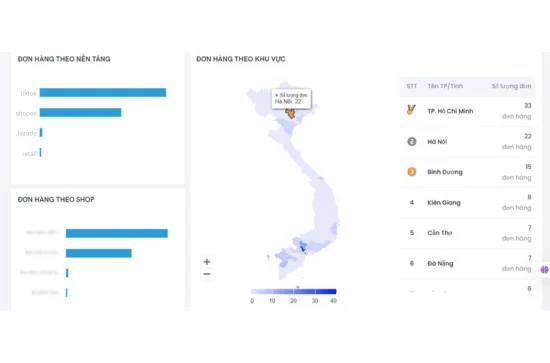550x363 pixels.
Task: Click the lazada bar in platform chart
Action: [x=41, y=133]
